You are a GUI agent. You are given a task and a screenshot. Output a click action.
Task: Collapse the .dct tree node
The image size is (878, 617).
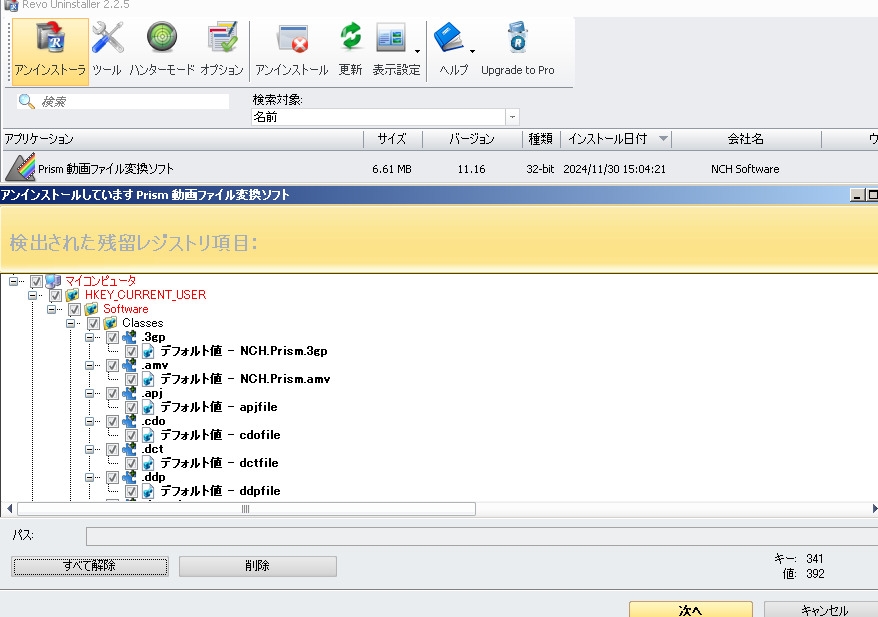(90, 449)
